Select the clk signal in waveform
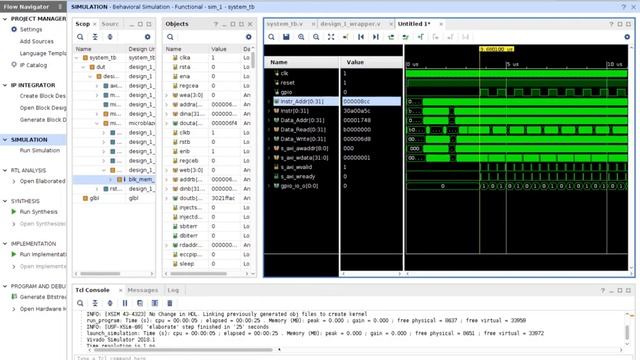This screenshot has width=640, height=360. [x=284, y=73]
